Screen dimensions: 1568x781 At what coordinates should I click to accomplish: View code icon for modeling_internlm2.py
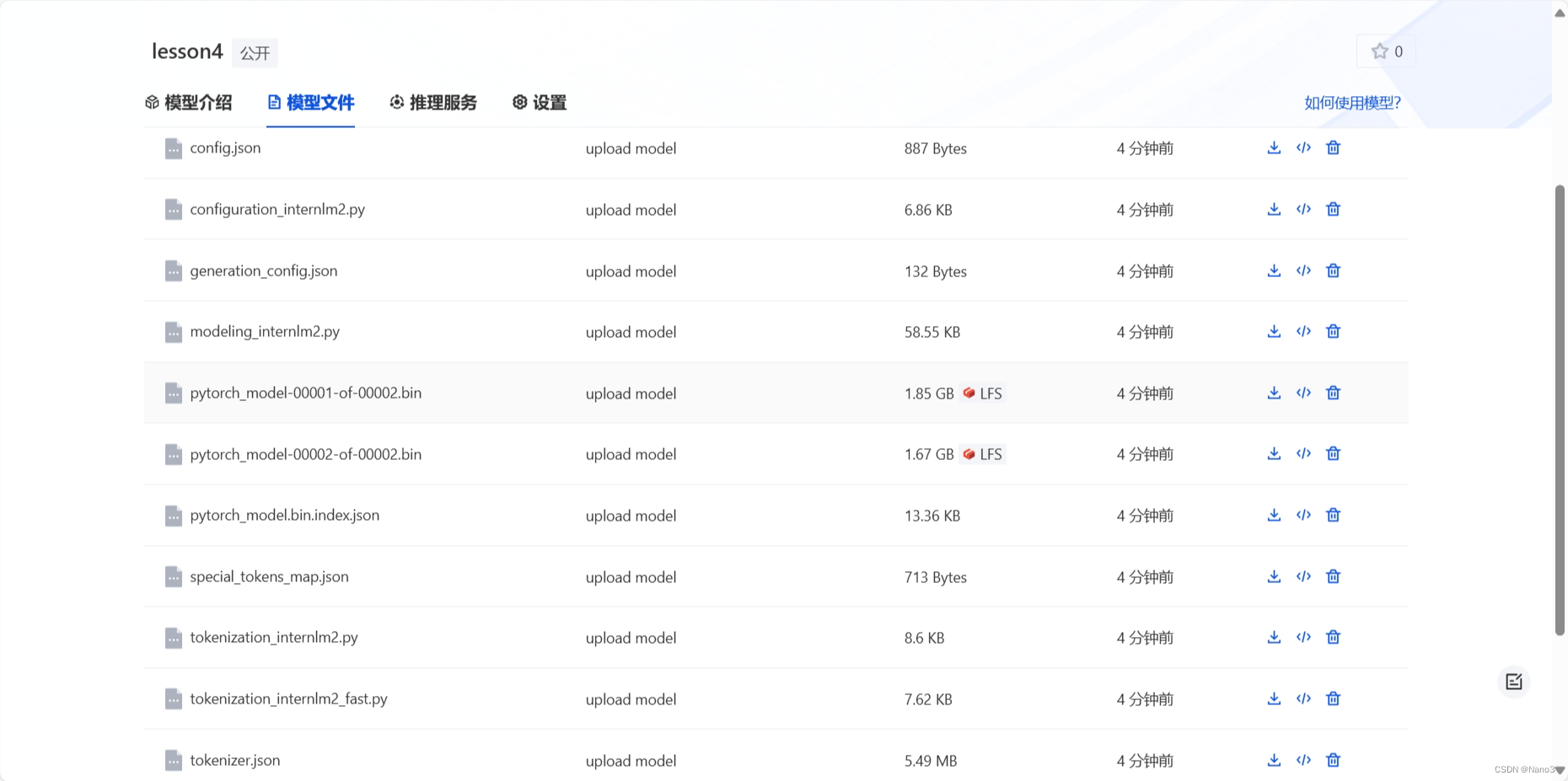[x=1303, y=331]
